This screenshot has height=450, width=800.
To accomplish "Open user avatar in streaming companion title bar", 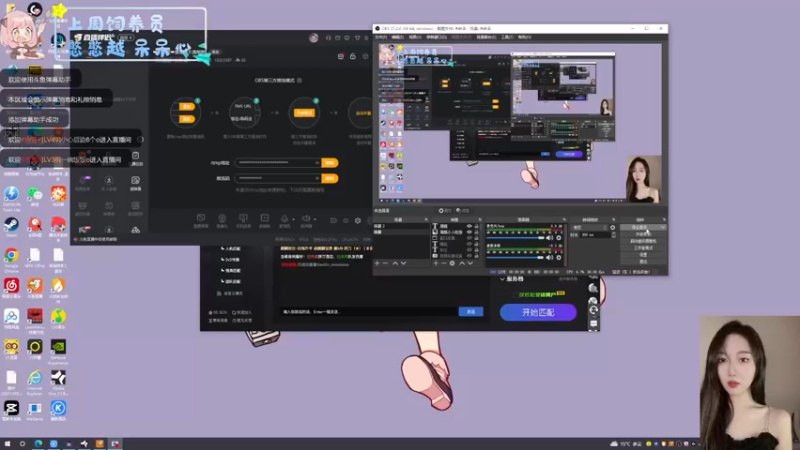I will coord(314,38).
